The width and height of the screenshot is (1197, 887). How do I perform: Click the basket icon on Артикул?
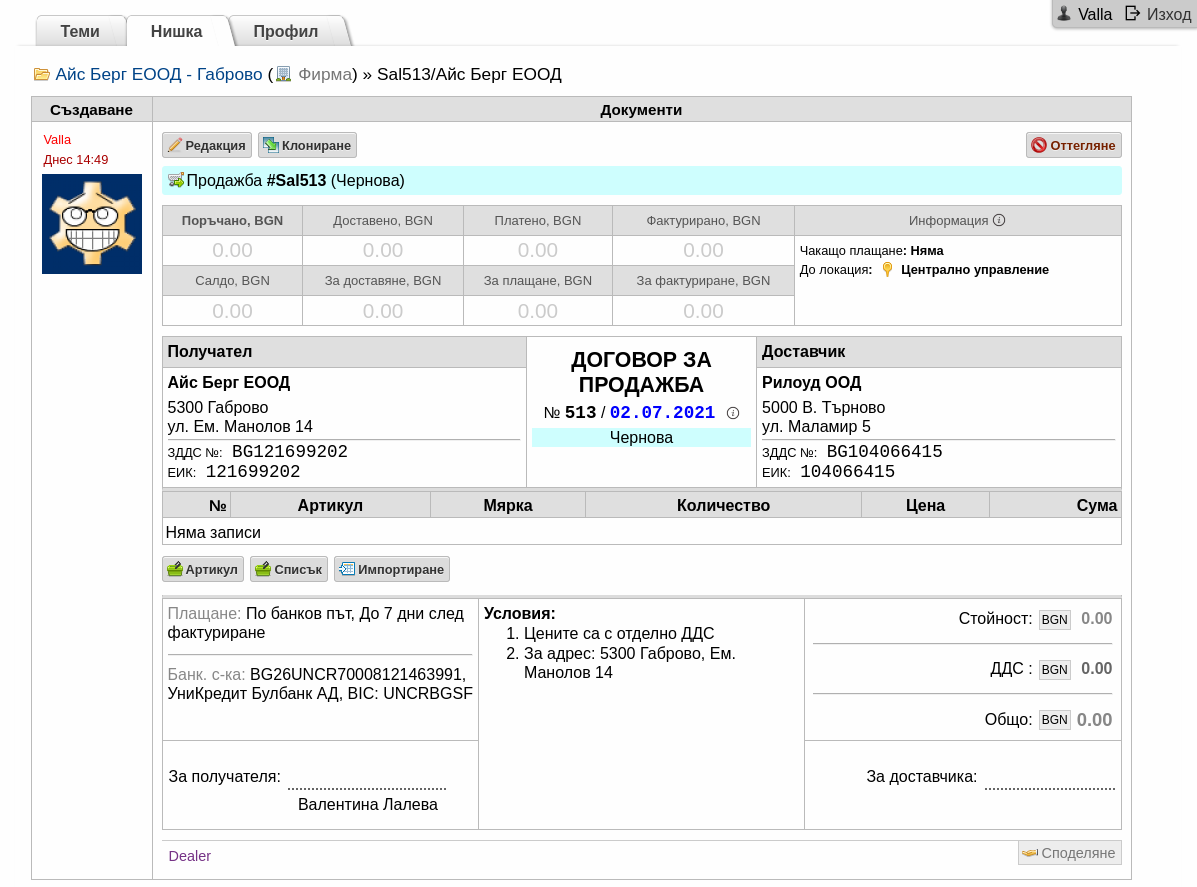[175, 569]
